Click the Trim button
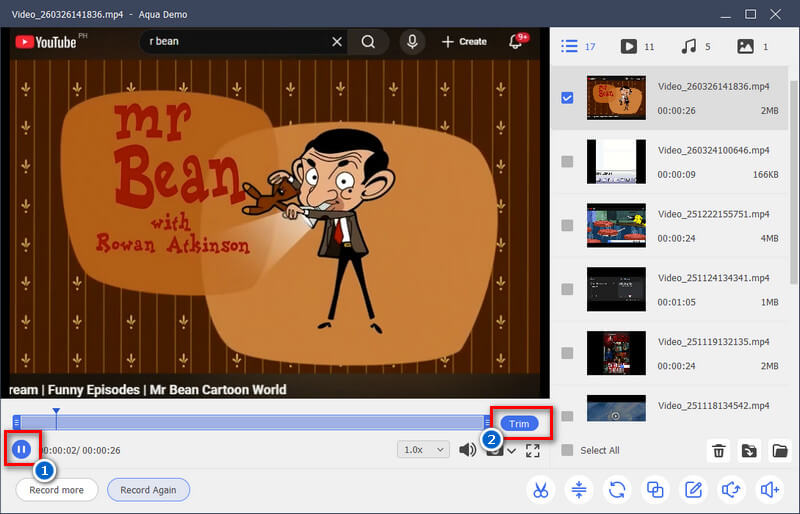800x514 pixels. (x=519, y=424)
